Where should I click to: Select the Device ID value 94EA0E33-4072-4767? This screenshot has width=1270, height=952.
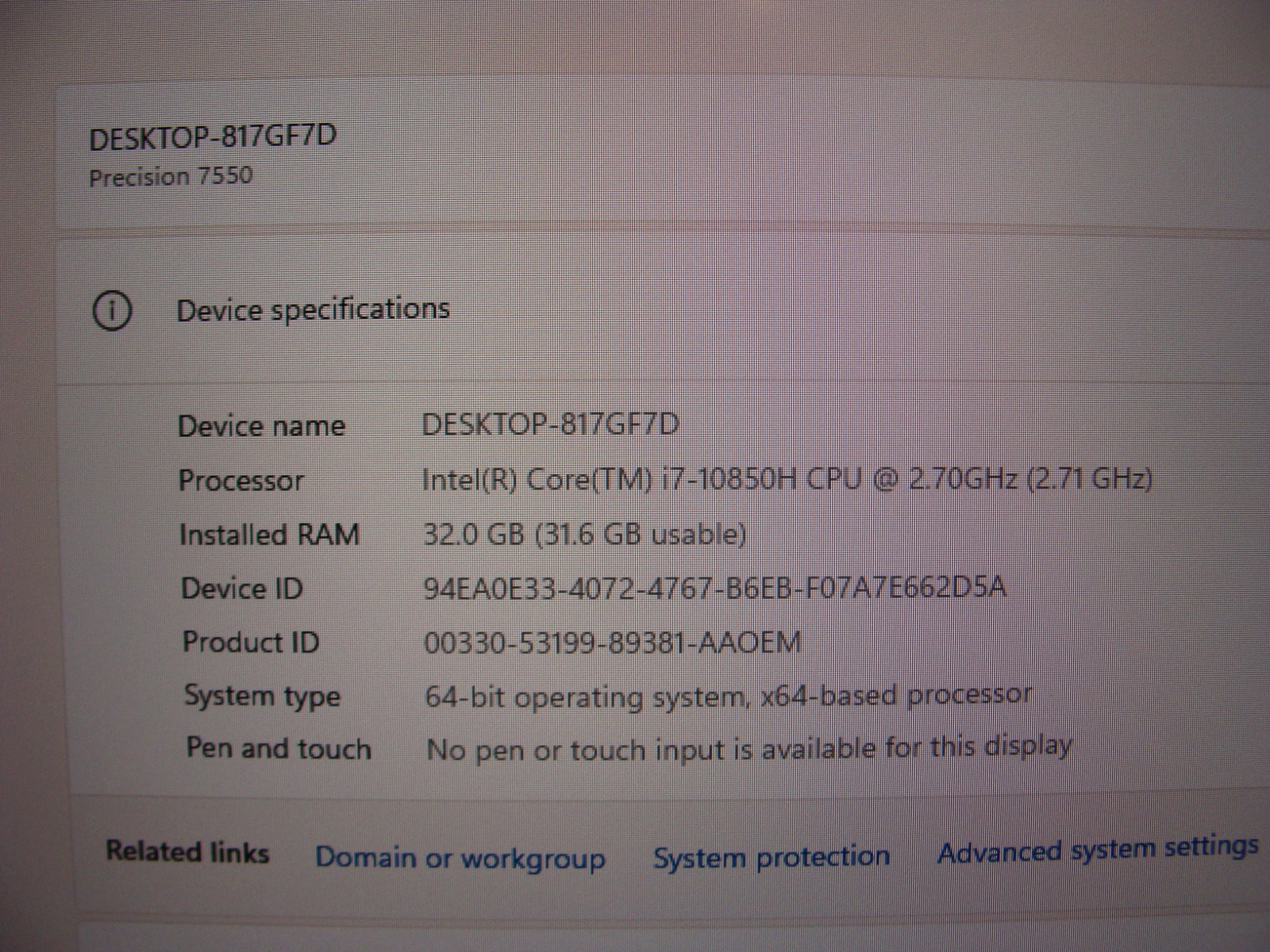coord(715,588)
